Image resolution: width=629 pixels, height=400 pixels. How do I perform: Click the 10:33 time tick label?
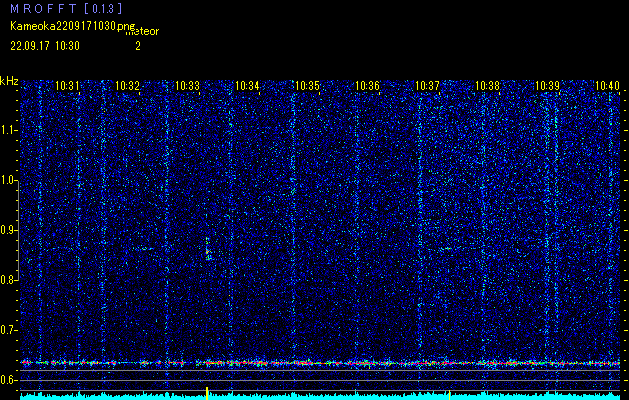tap(187, 85)
